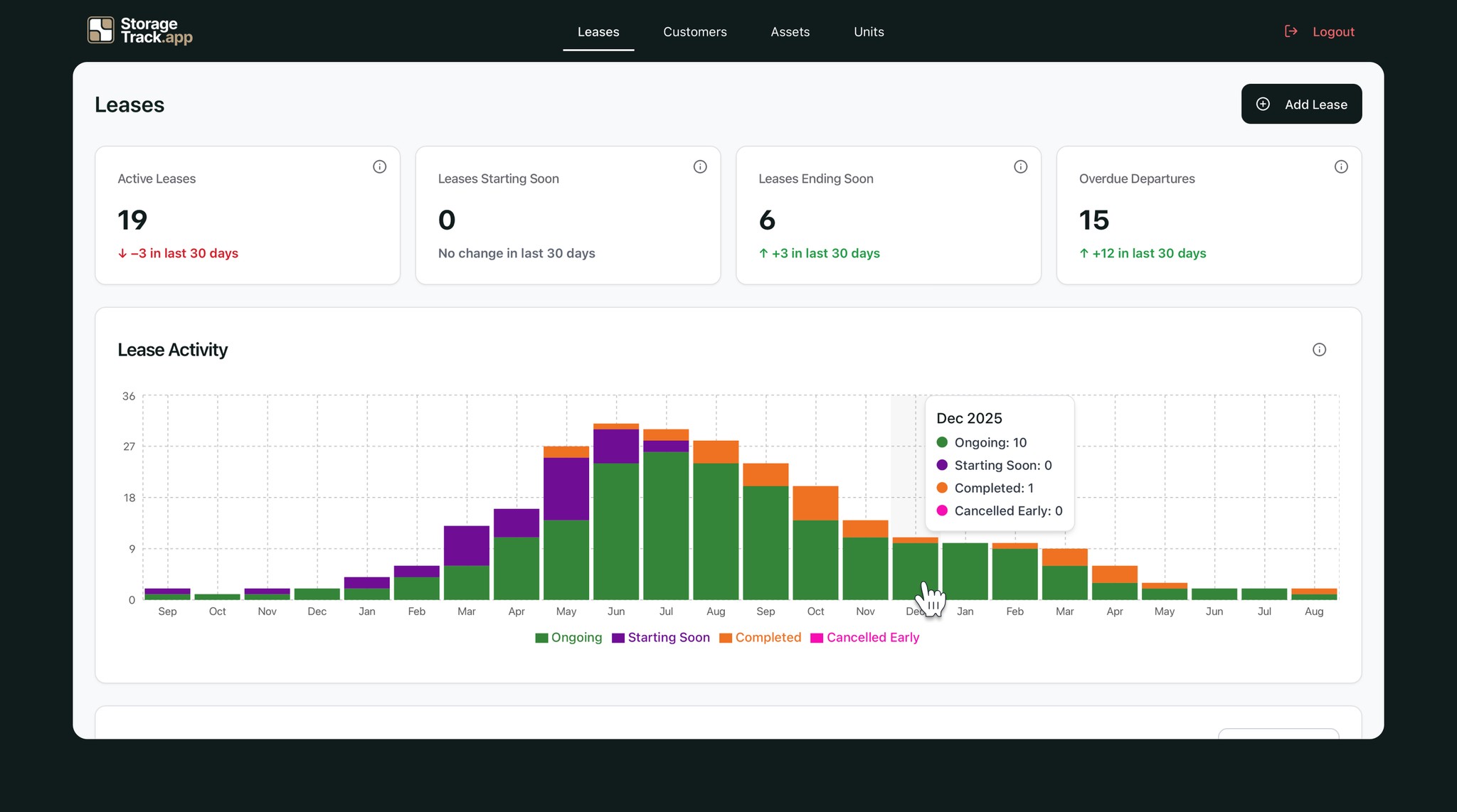Viewport: 1457px width, 812px height.
Task: Click the 'Dec 2025' tooltip heading
Action: [x=969, y=418]
